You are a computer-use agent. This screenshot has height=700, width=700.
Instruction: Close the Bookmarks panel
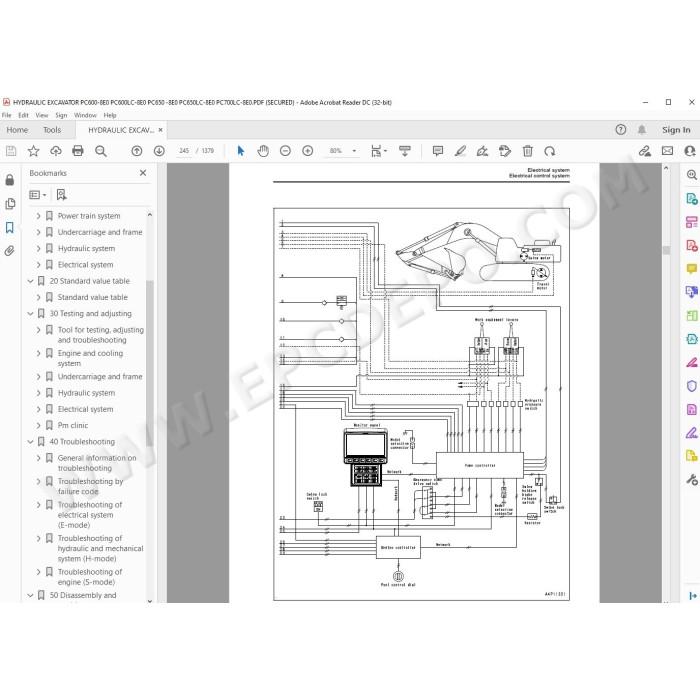pyautogui.click(x=143, y=173)
